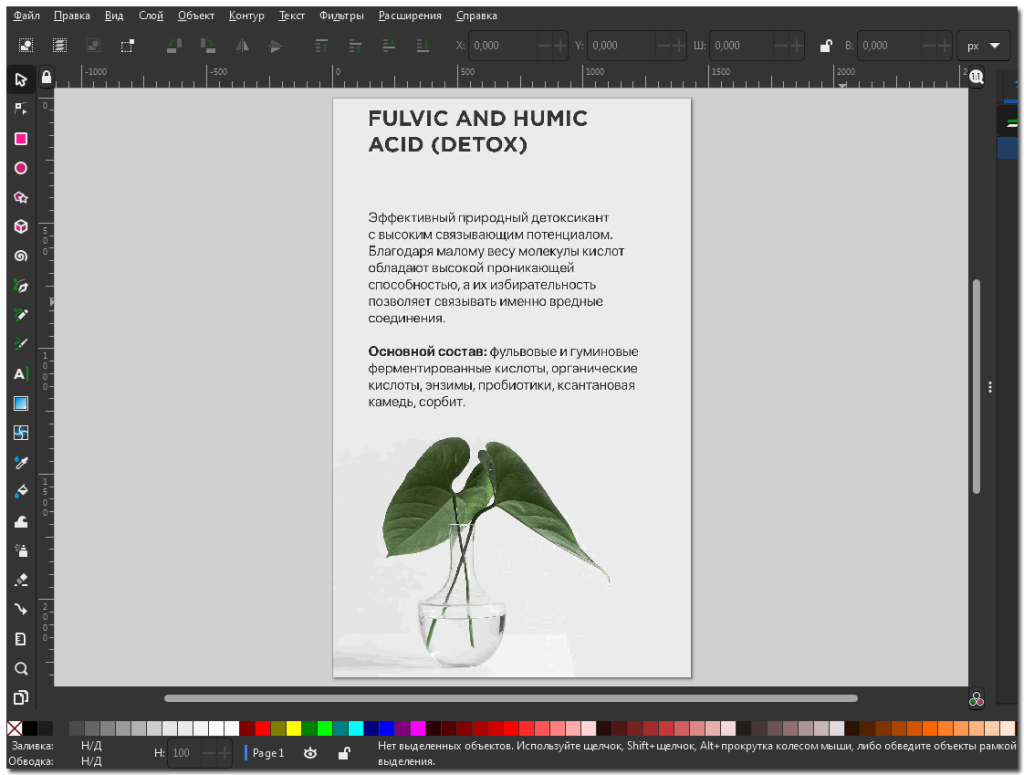Select the Rectangle tool

tap(20, 139)
